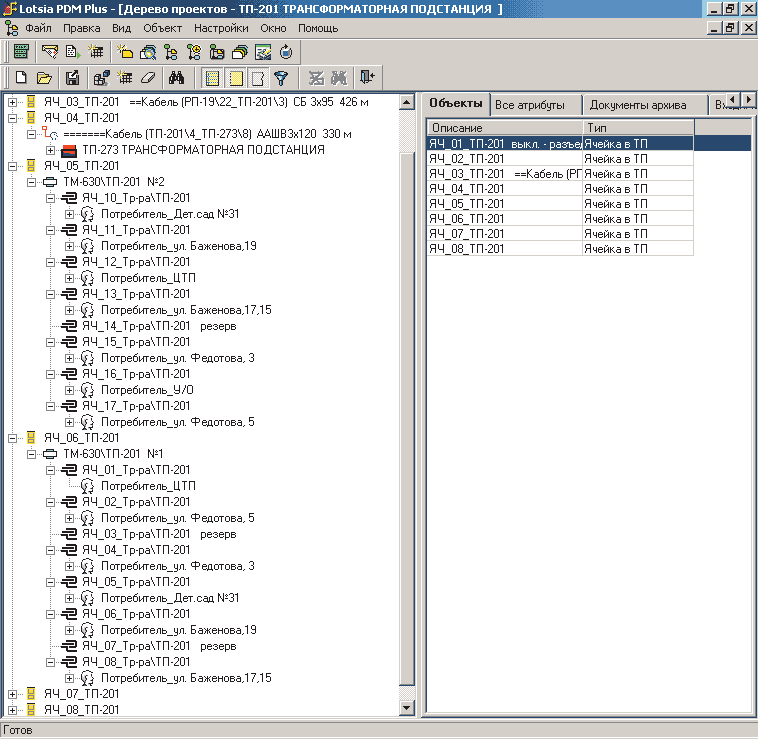Toggle the list view mode button

click(x=212, y=78)
